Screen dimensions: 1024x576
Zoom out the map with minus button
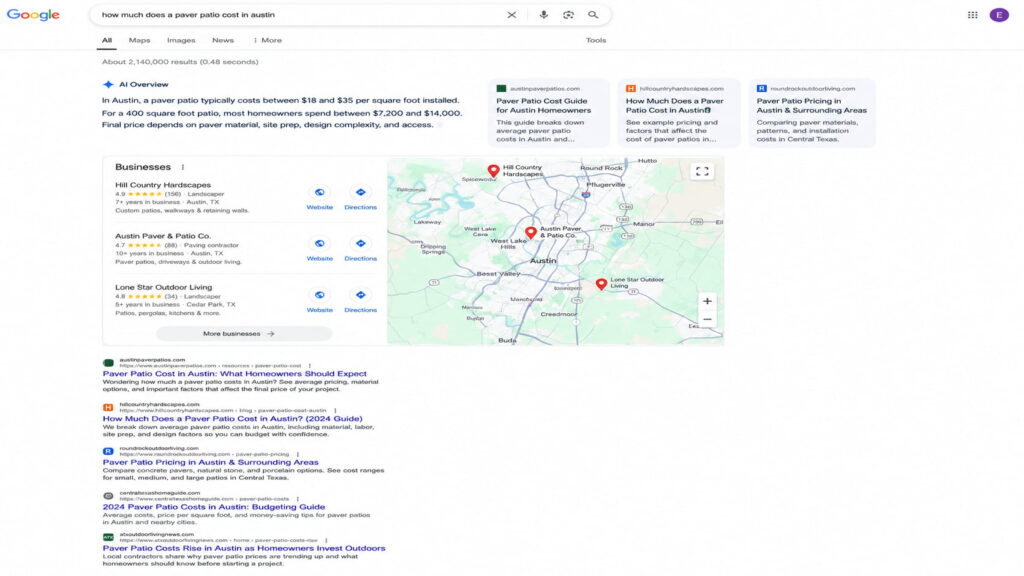pyautogui.click(x=707, y=319)
